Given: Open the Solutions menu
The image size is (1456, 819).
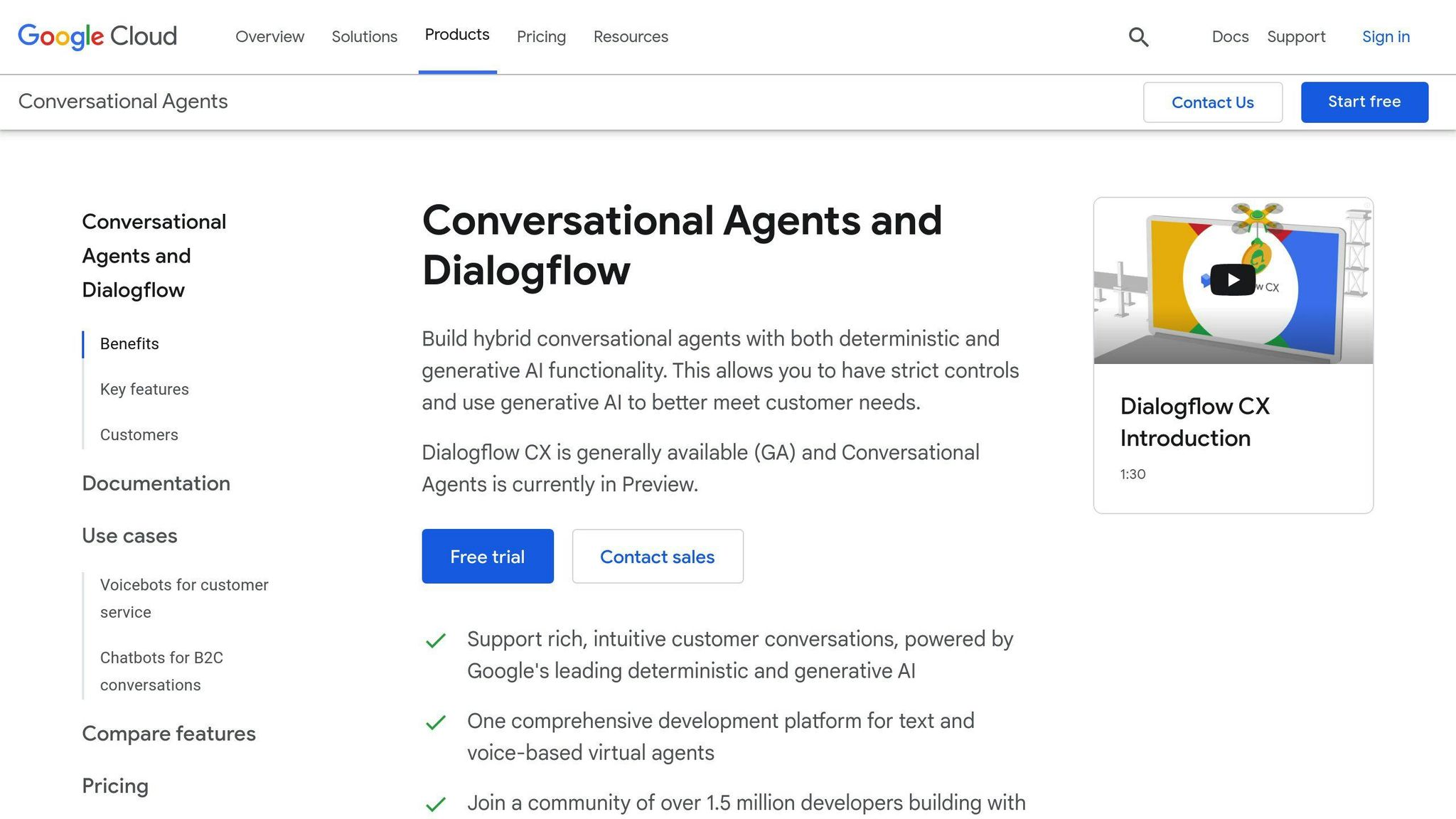Looking at the screenshot, I should pos(364,36).
